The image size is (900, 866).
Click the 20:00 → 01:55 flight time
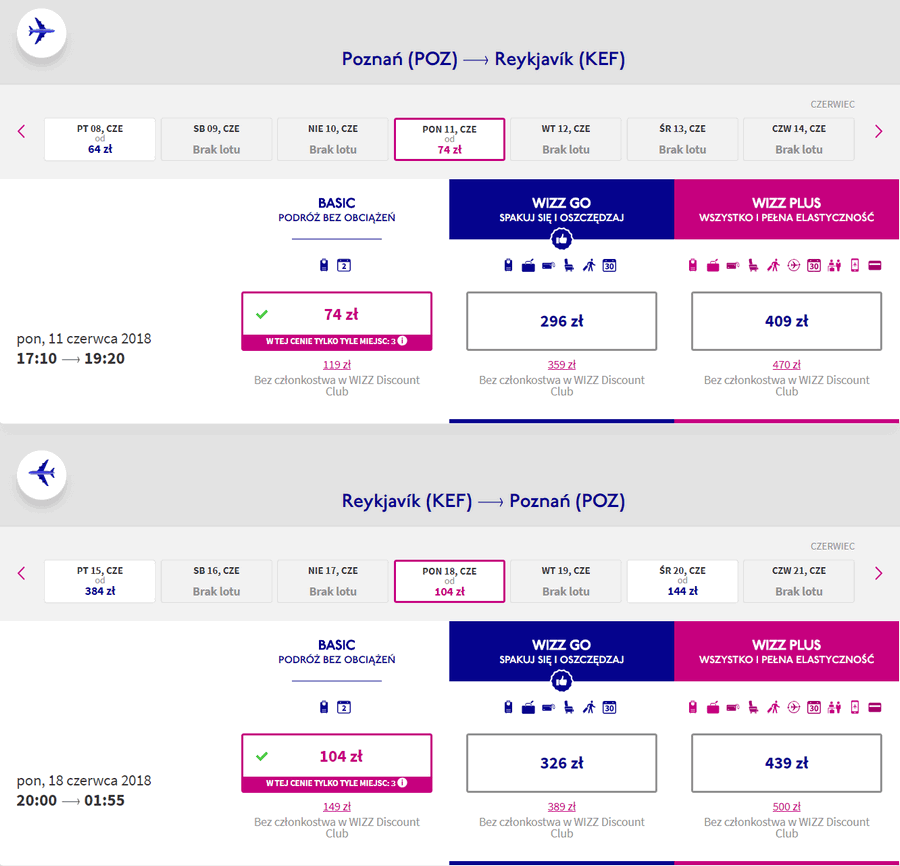(x=71, y=801)
